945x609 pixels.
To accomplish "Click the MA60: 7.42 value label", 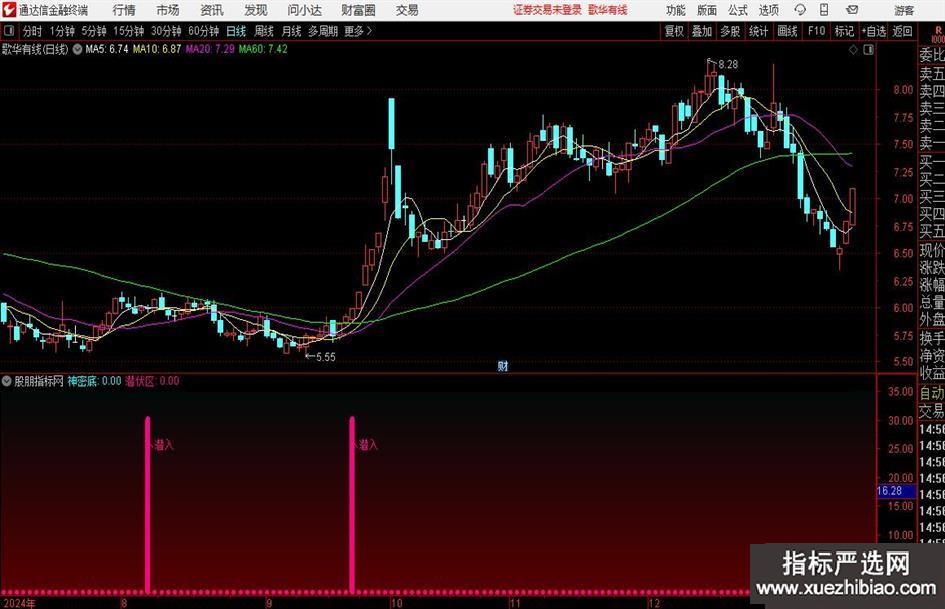I will pos(263,49).
